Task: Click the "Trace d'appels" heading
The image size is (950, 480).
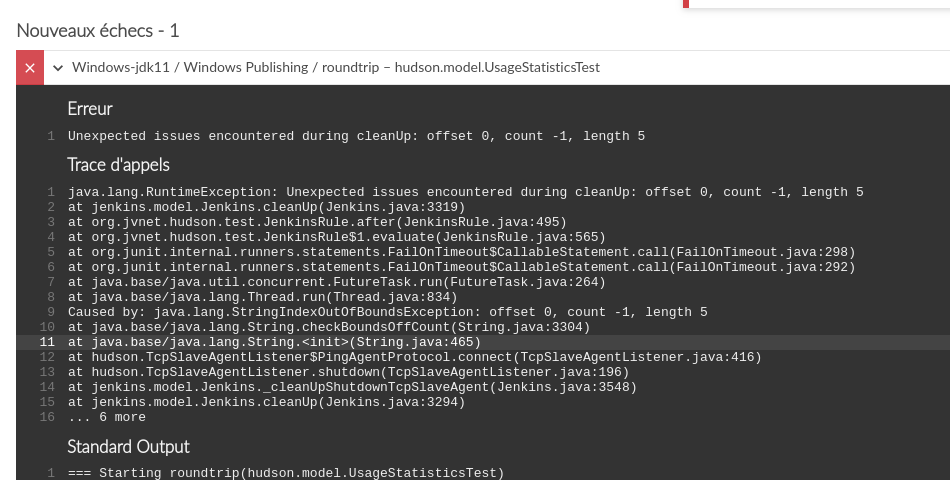Action: 118,164
